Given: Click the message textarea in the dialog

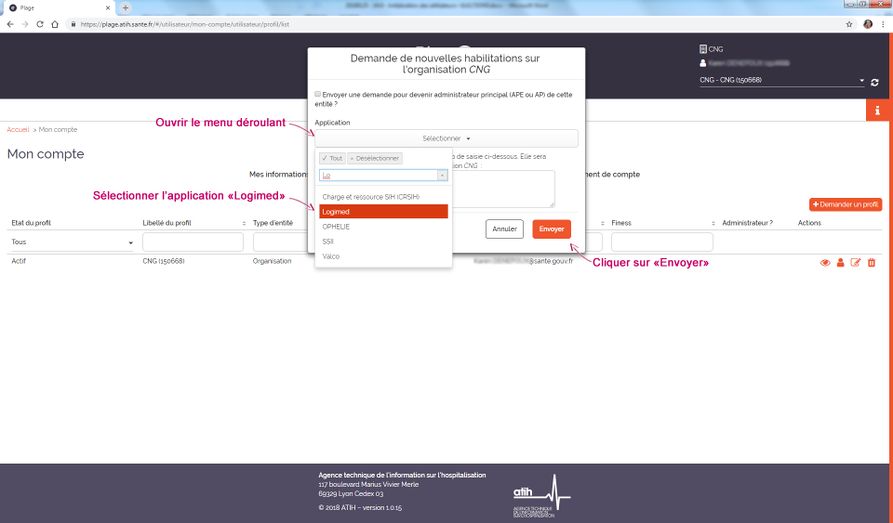Looking at the screenshot, I should click(x=503, y=189).
